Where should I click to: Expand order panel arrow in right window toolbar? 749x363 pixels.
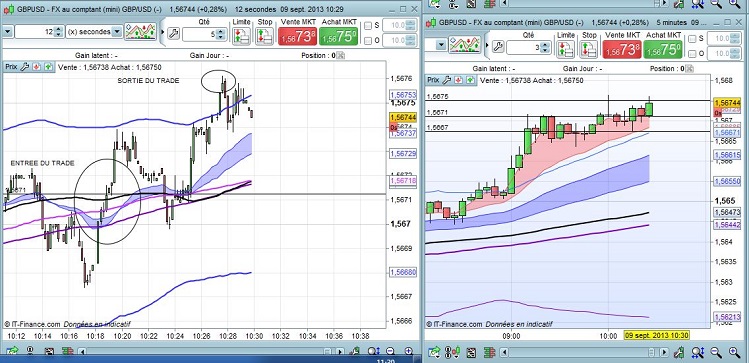(x=487, y=46)
